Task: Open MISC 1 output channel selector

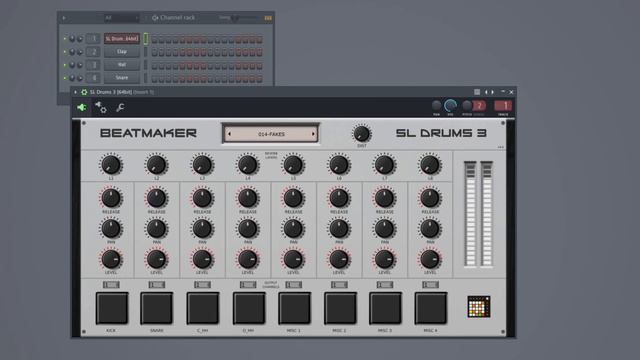Action: [294, 284]
